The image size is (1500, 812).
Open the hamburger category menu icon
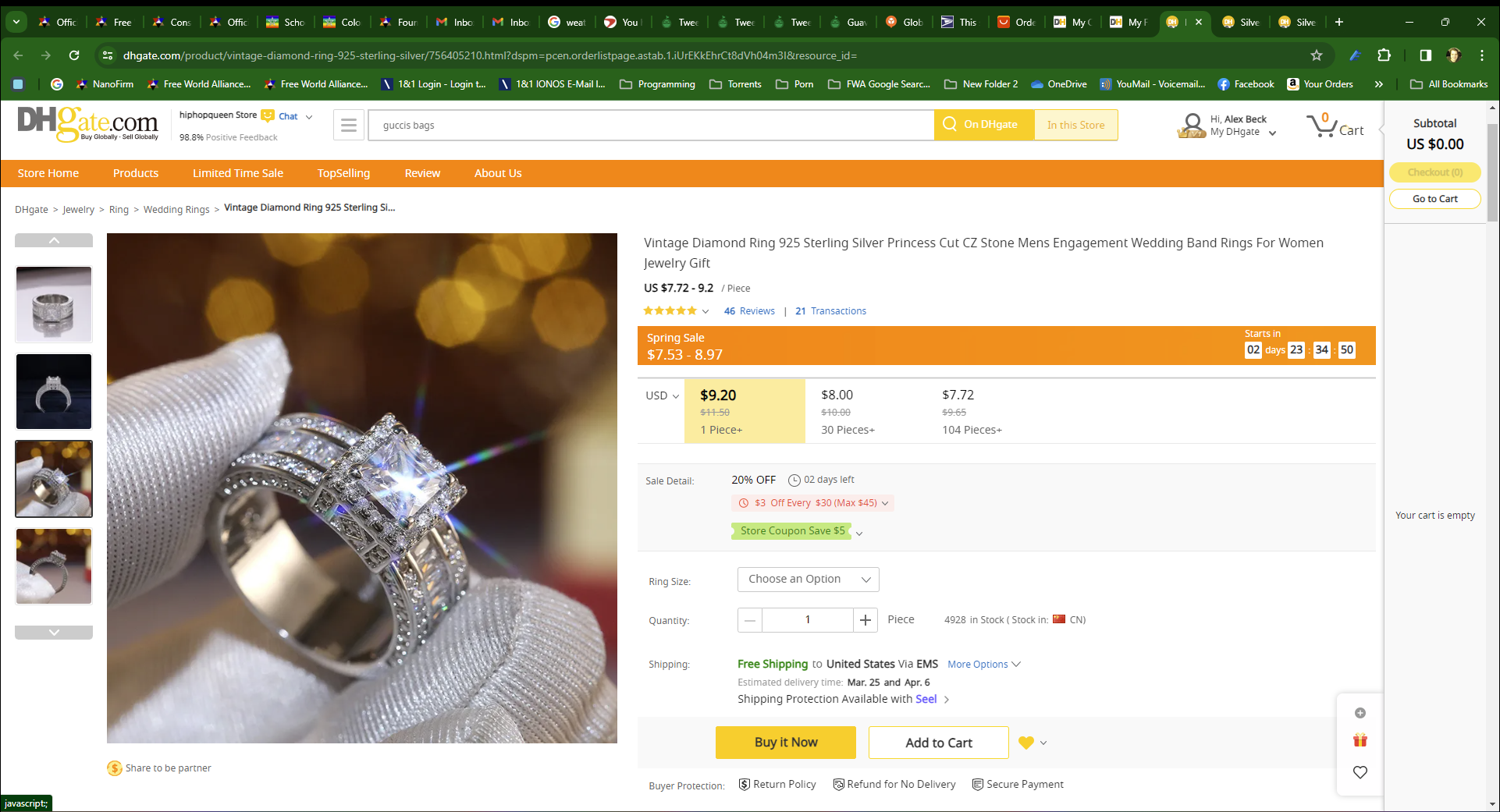click(x=349, y=125)
